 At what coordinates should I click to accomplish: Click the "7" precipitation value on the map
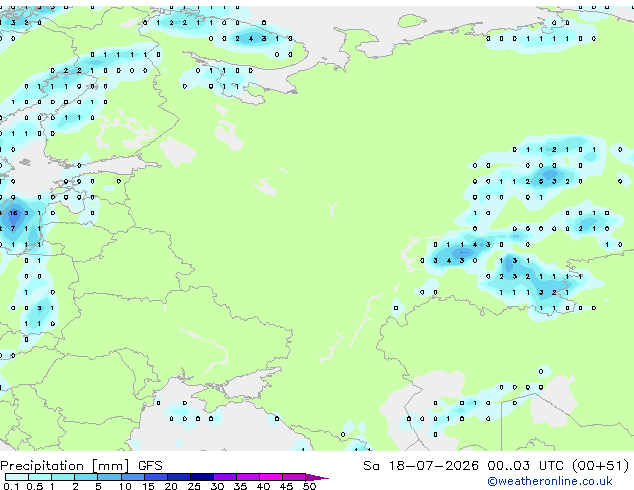13,229
